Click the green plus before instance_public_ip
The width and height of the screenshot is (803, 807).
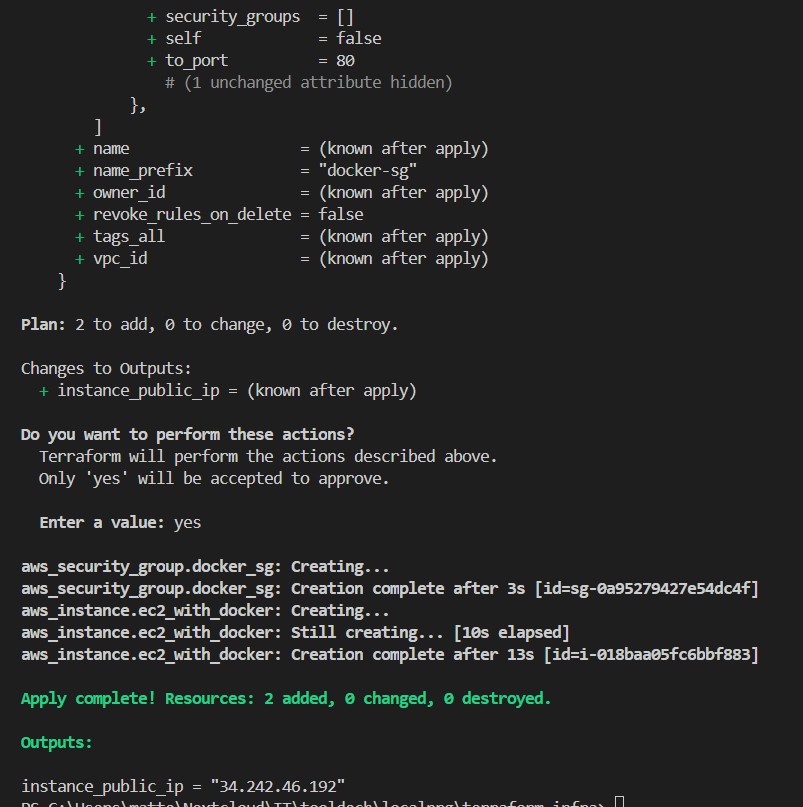coord(44,391)
